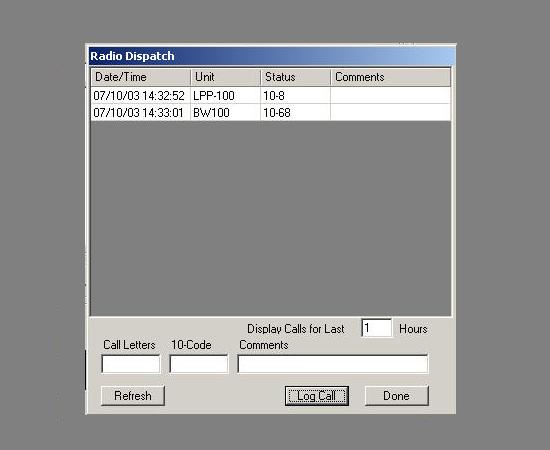Focus the Comments text field

[x=333, y=364]
